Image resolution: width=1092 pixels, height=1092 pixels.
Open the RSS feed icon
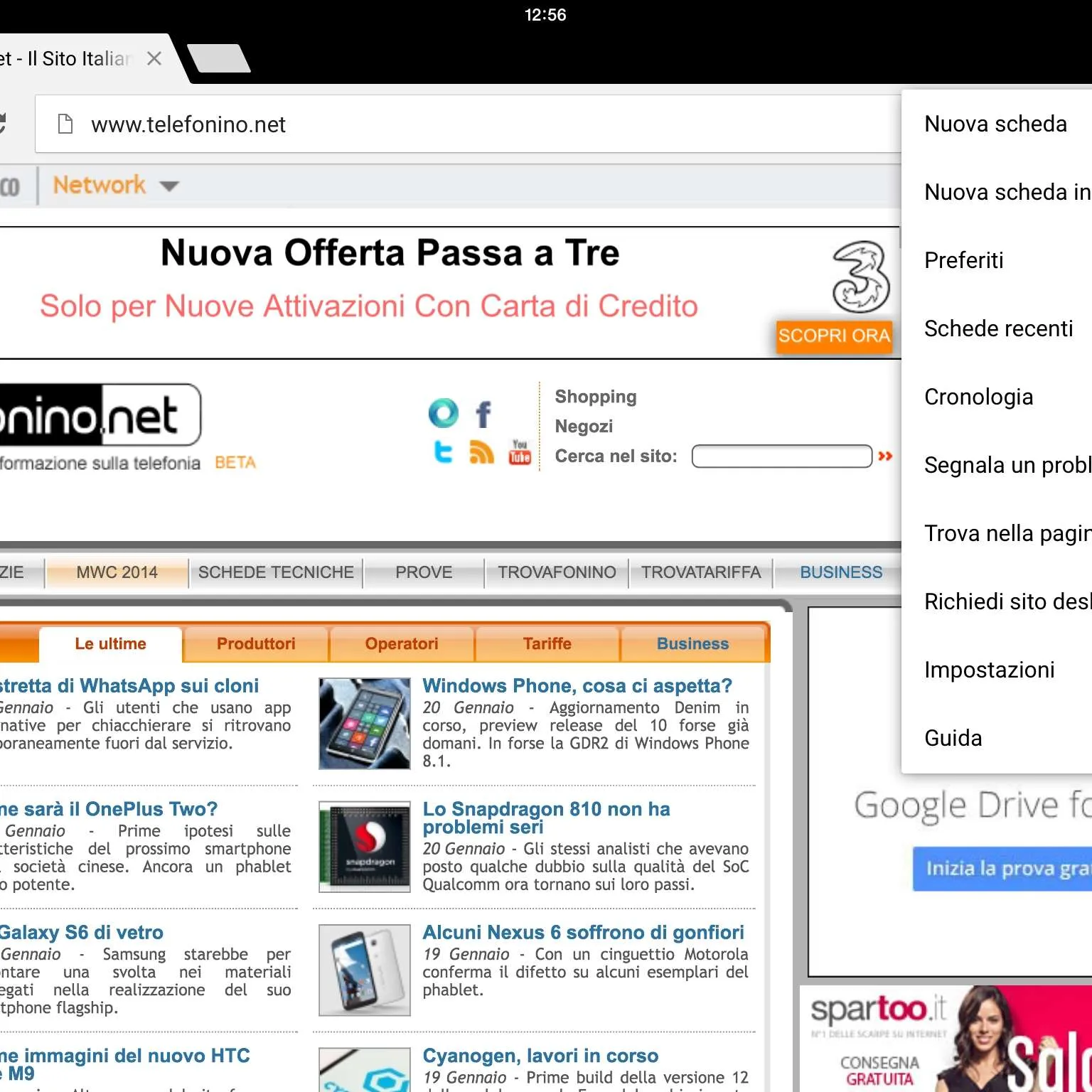click(x=482, y=452)
